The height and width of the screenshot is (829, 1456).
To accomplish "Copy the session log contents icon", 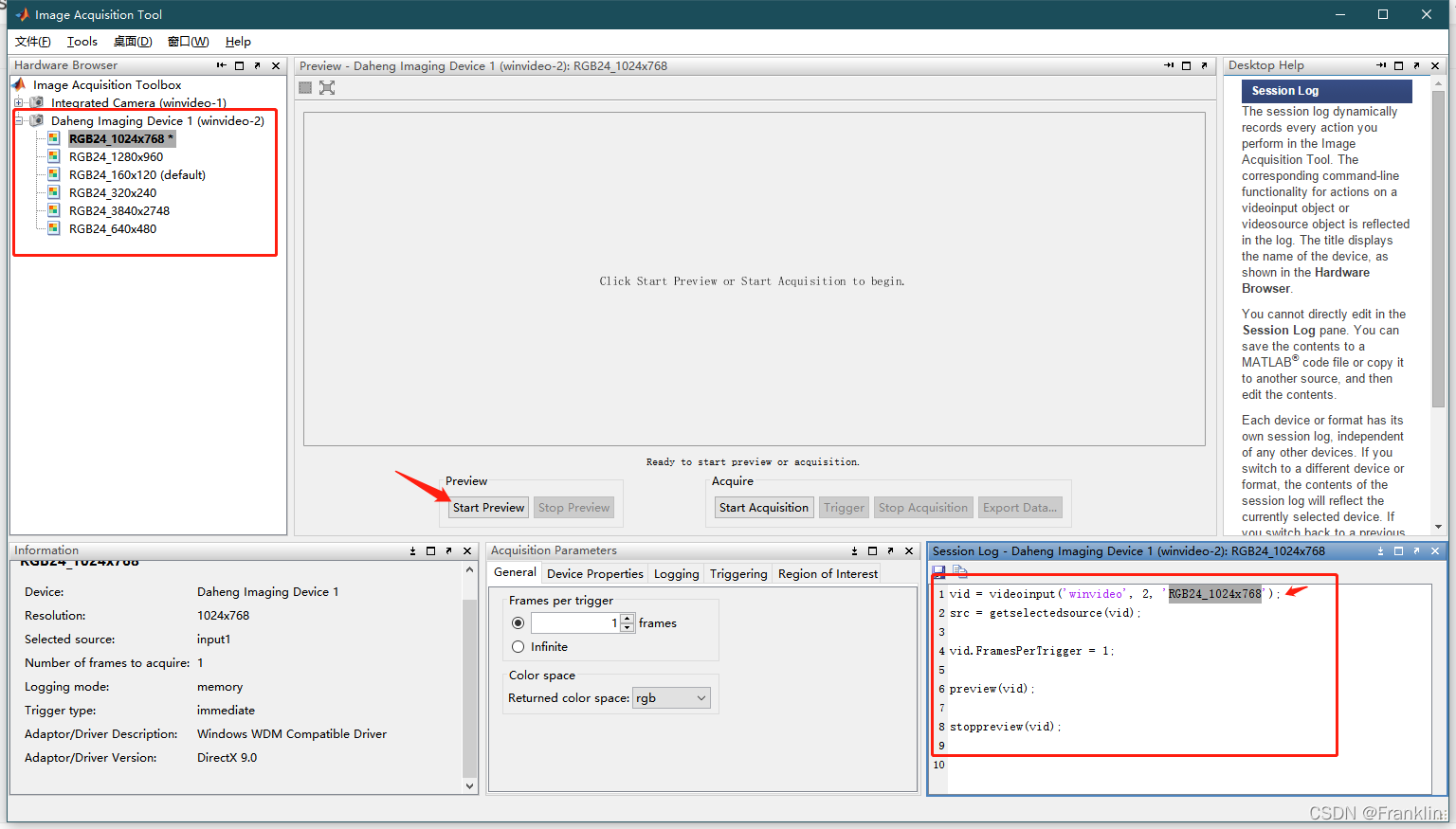I will click(x=960, y=571).
